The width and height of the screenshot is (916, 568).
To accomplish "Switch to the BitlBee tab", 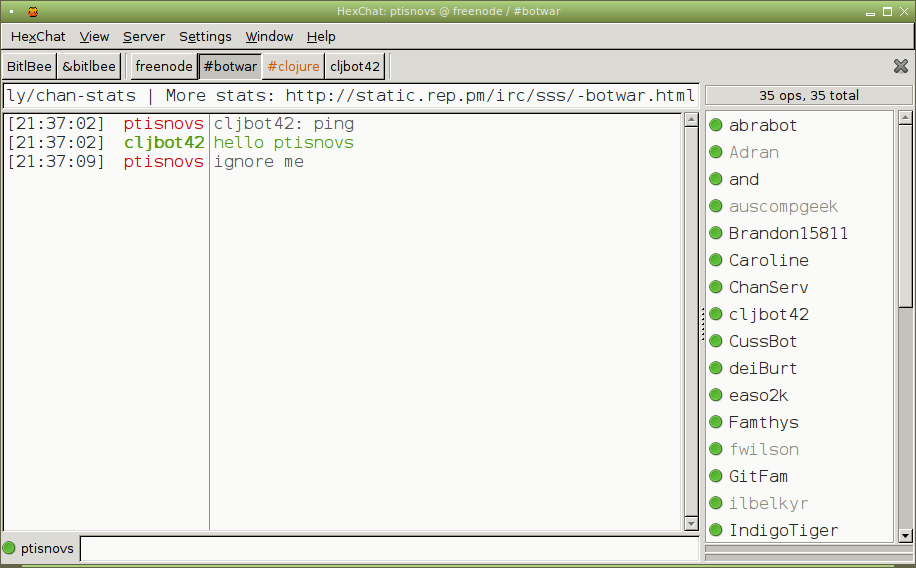I will (29, 66).
